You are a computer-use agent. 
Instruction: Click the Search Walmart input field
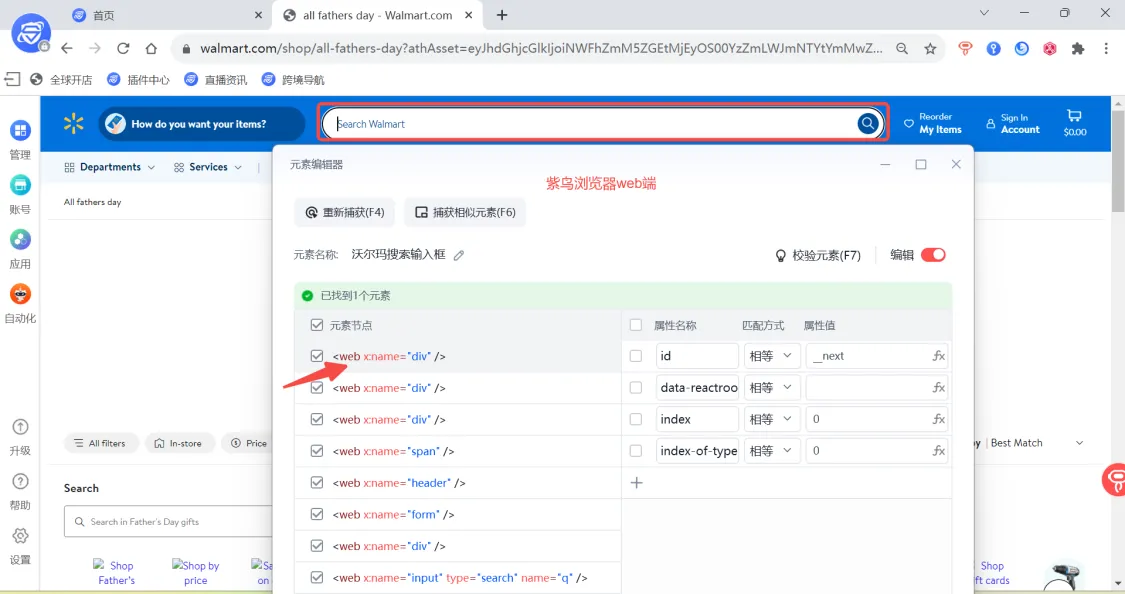pos(590,124)
